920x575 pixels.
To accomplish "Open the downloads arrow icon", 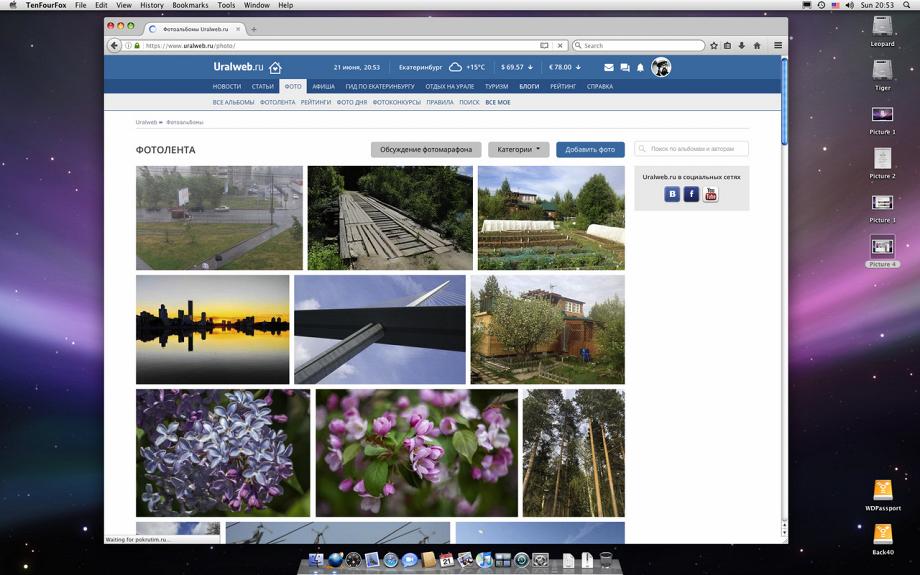I will (x=742, y=45).
